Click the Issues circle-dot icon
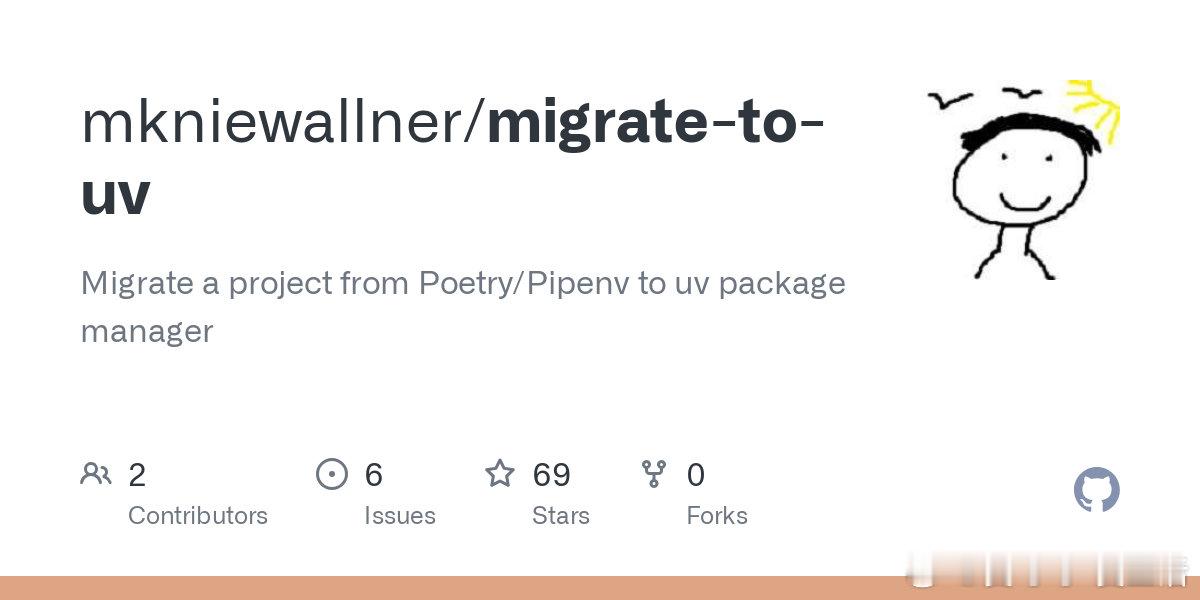Screen dimensions: 1200x600 point(331,474)
